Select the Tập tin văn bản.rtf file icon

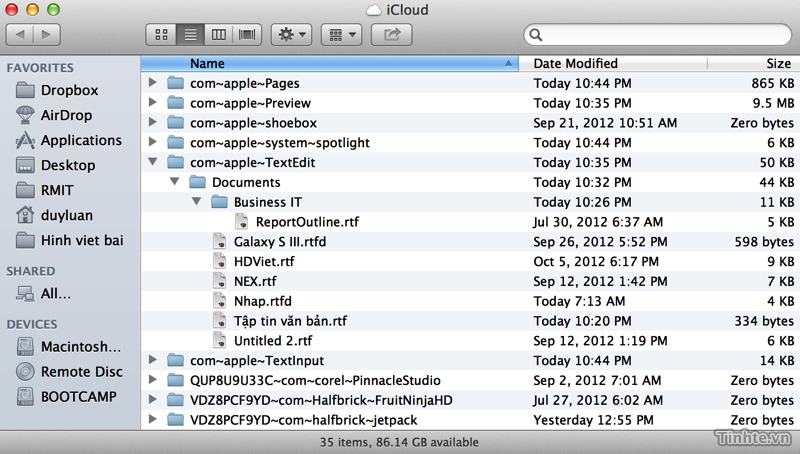[220, 321]
